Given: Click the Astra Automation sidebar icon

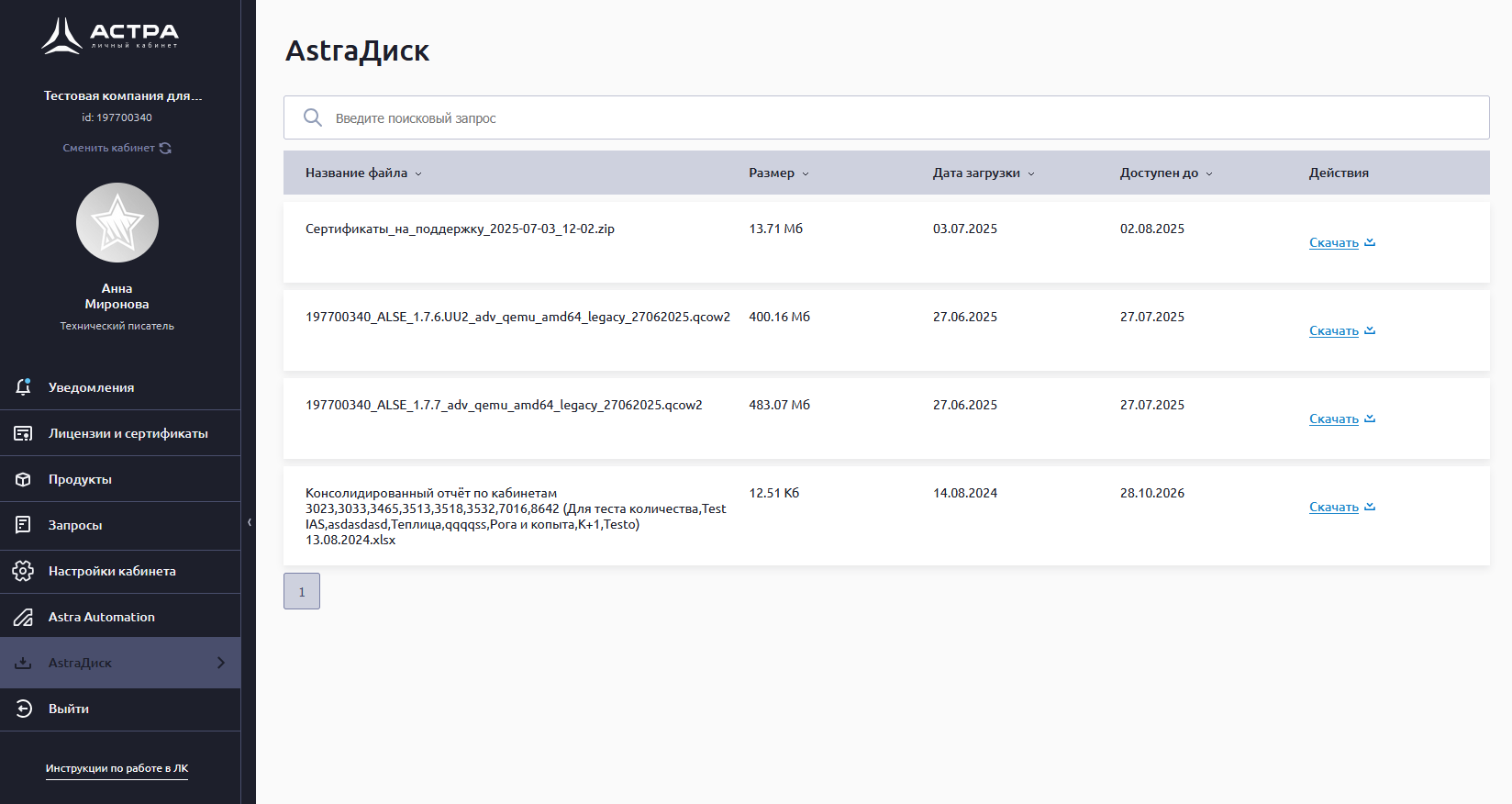Looking at the screenshot, I should point(24,617).
